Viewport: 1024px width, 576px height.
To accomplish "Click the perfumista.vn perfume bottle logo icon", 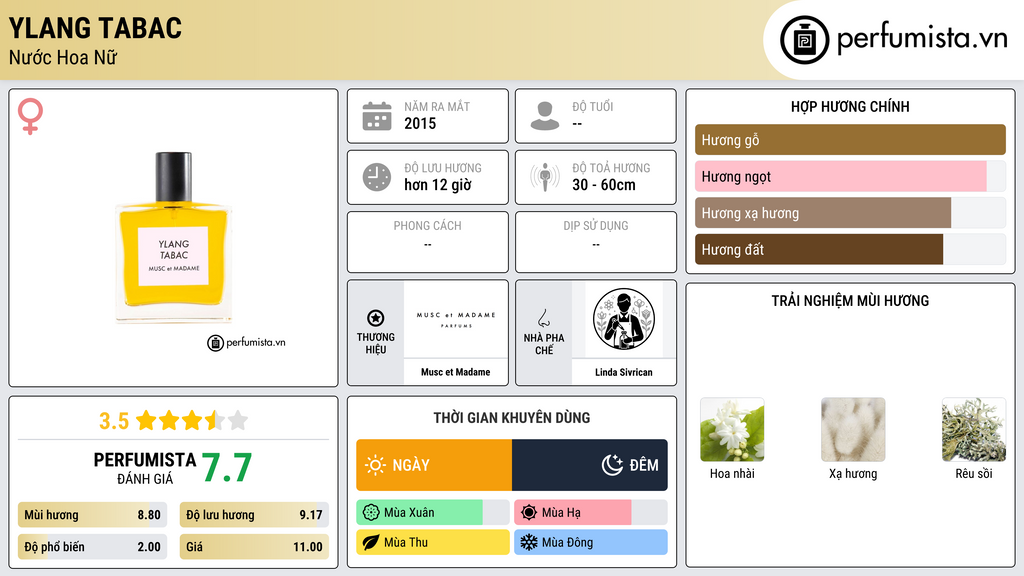I will (x=804, y=40).
